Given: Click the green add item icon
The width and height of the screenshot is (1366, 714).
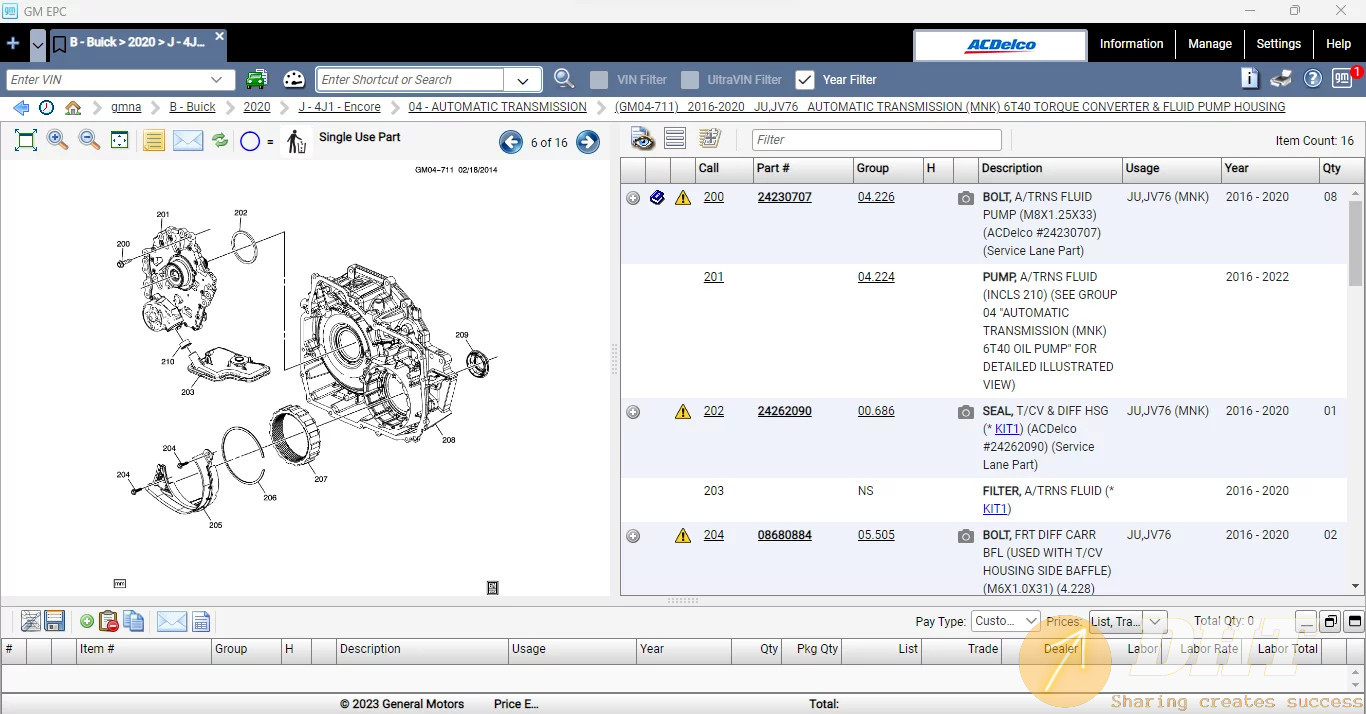Looking at the screenshot, I should pos(87,622).
